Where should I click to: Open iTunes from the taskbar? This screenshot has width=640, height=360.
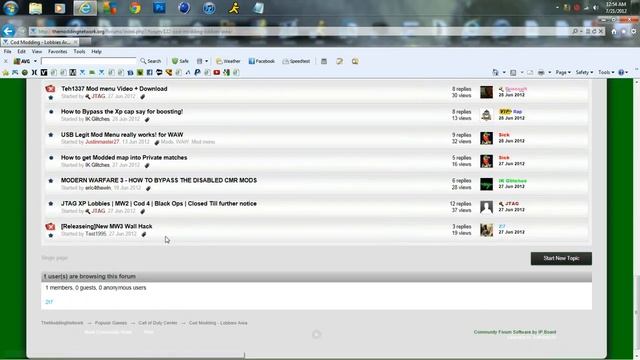click(x=209, y=8)
